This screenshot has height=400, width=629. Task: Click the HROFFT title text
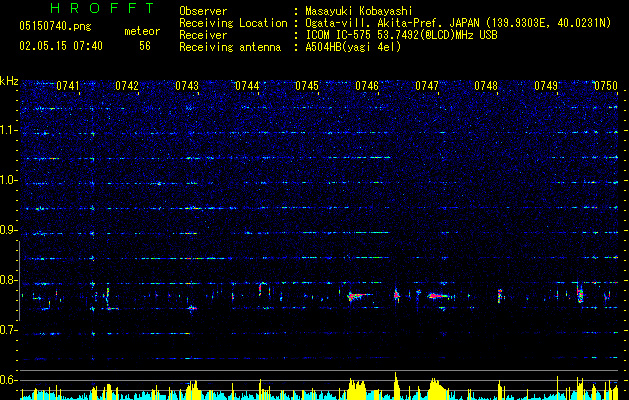coord(103,8)
